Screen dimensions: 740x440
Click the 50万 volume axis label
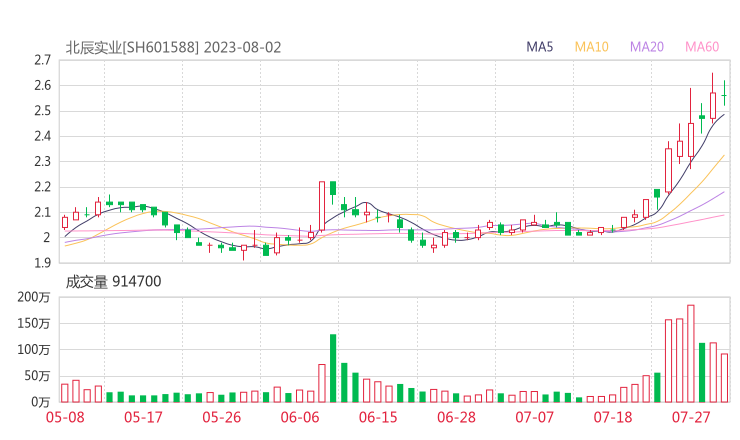click(37, 376)
